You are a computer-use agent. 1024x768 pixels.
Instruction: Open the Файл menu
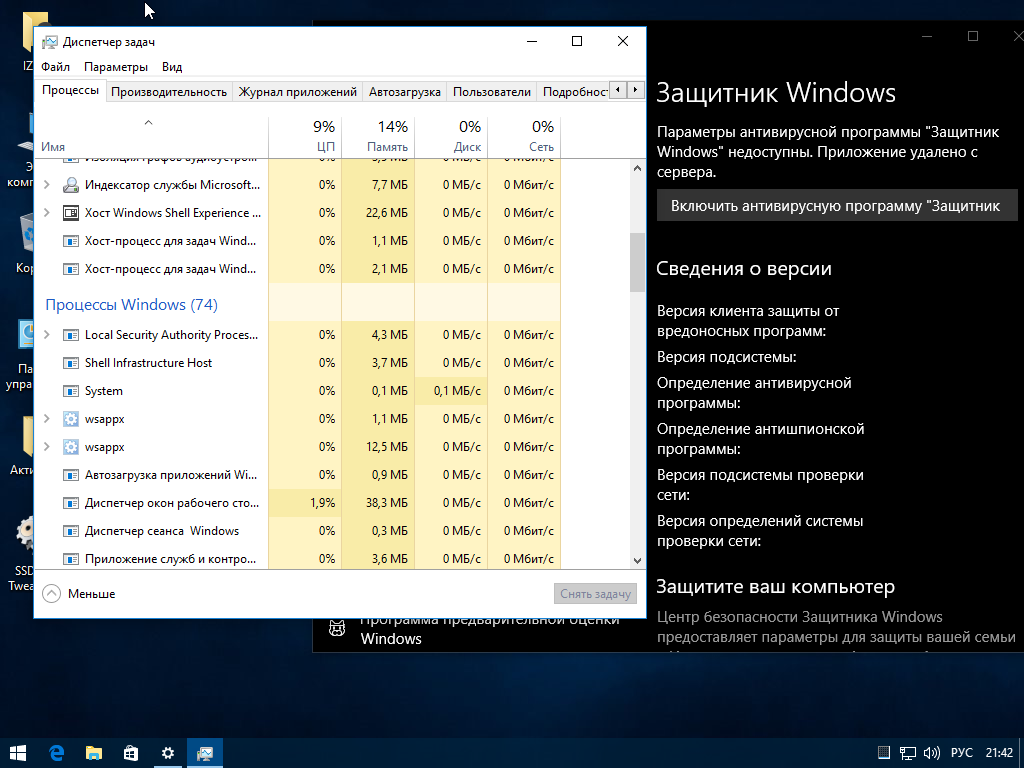pyautogui.click(x=56, y=67)
